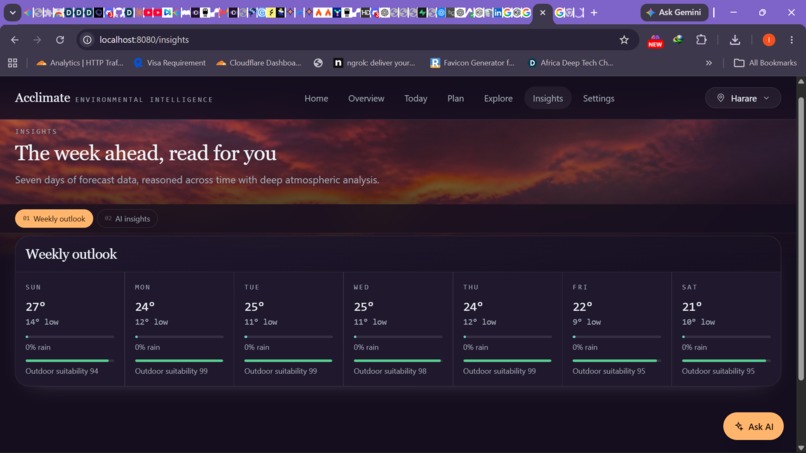Open the All Bookmarks folder

coord(765,63)
